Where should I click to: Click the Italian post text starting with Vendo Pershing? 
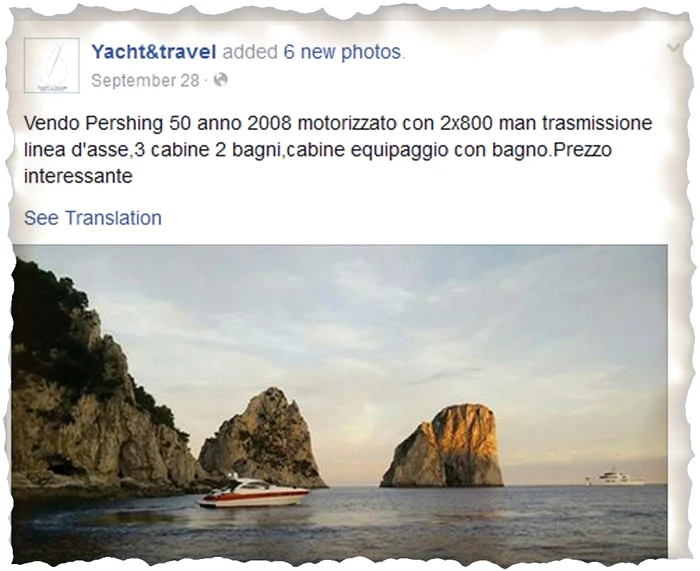(338, 150)
